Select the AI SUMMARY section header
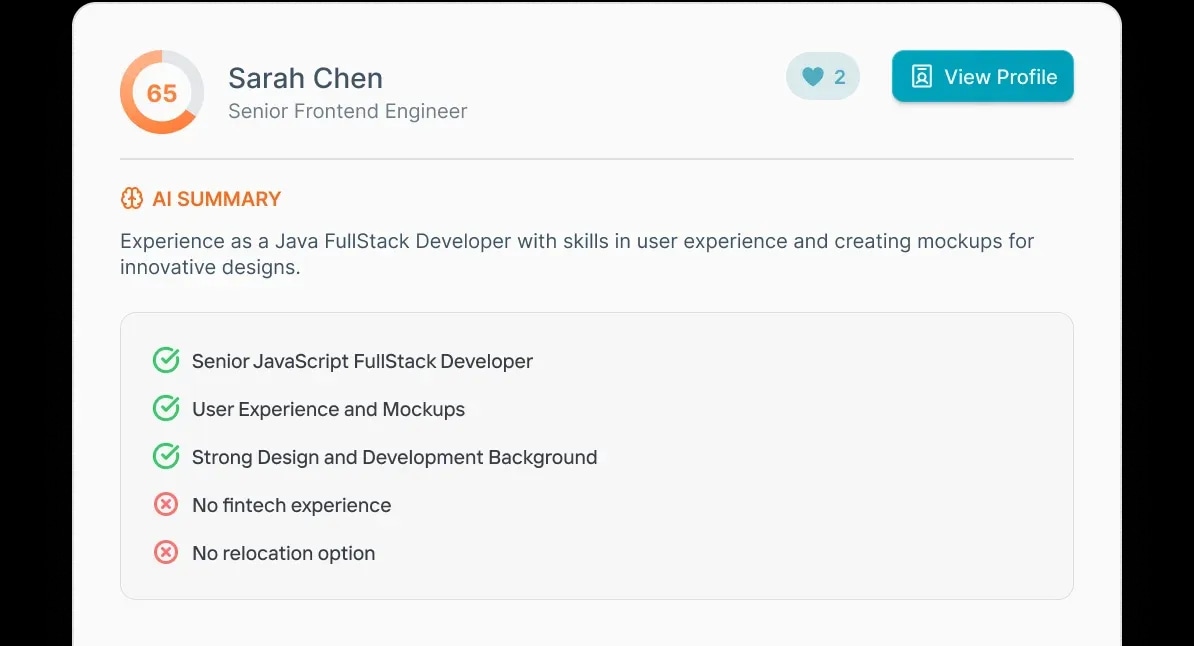Viewport: 1194px width, 646px height. click(x=216, y=198)
